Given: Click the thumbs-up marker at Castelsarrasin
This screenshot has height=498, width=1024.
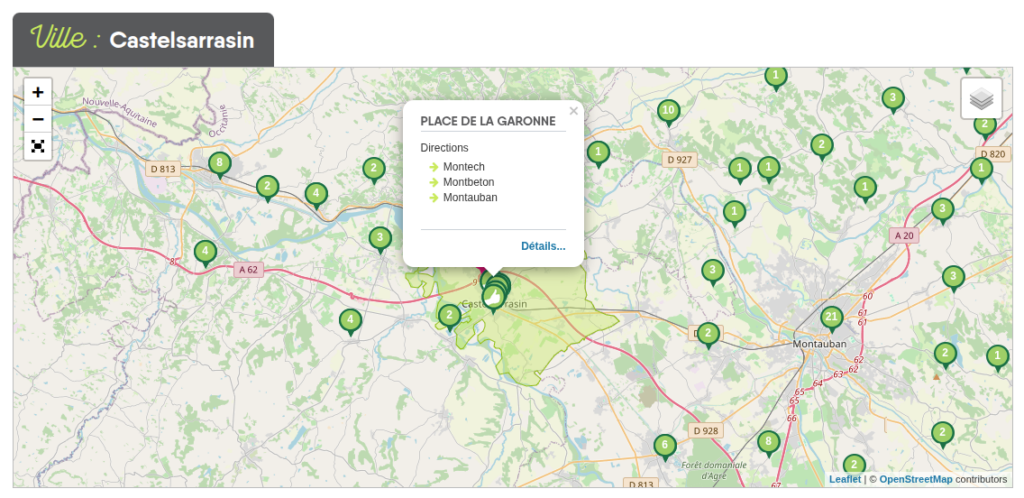Looking at the screenshot, I should coord(493,297).
